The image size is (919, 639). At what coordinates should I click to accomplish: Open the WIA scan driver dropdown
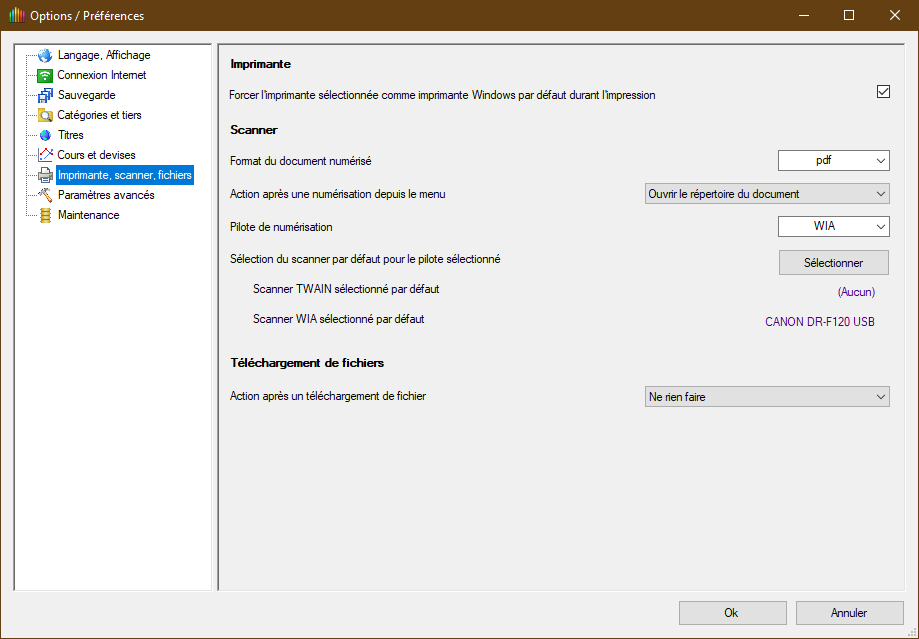click(833, 227)
